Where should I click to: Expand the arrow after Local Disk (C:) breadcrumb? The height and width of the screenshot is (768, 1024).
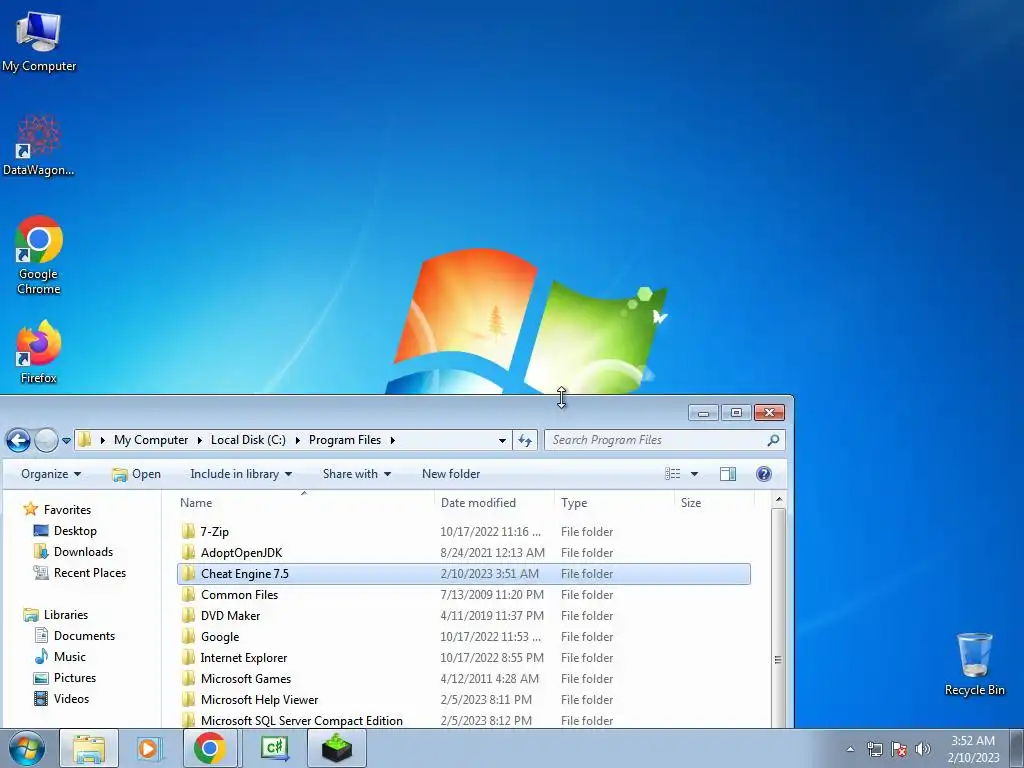297,440
